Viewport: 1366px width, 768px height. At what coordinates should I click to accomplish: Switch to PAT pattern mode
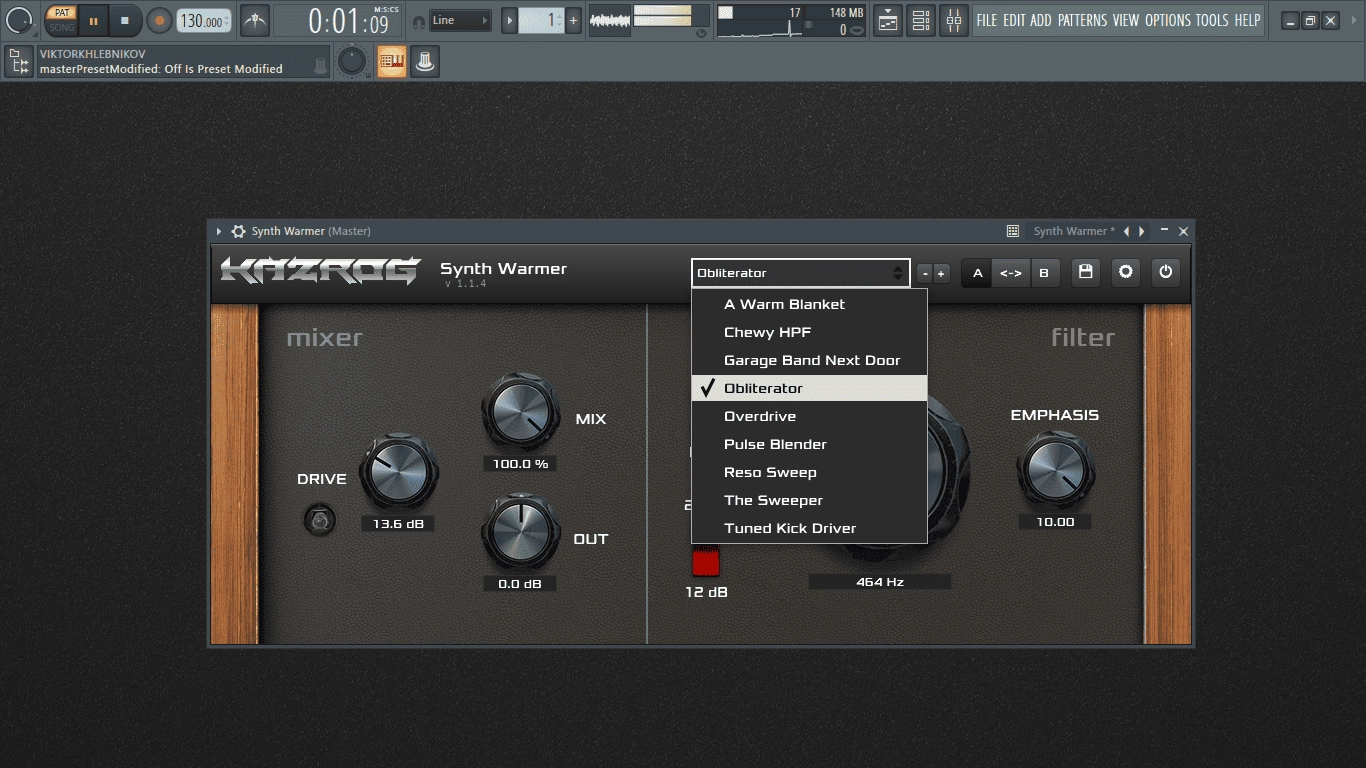pyautogui.click(x=62, y=13)
